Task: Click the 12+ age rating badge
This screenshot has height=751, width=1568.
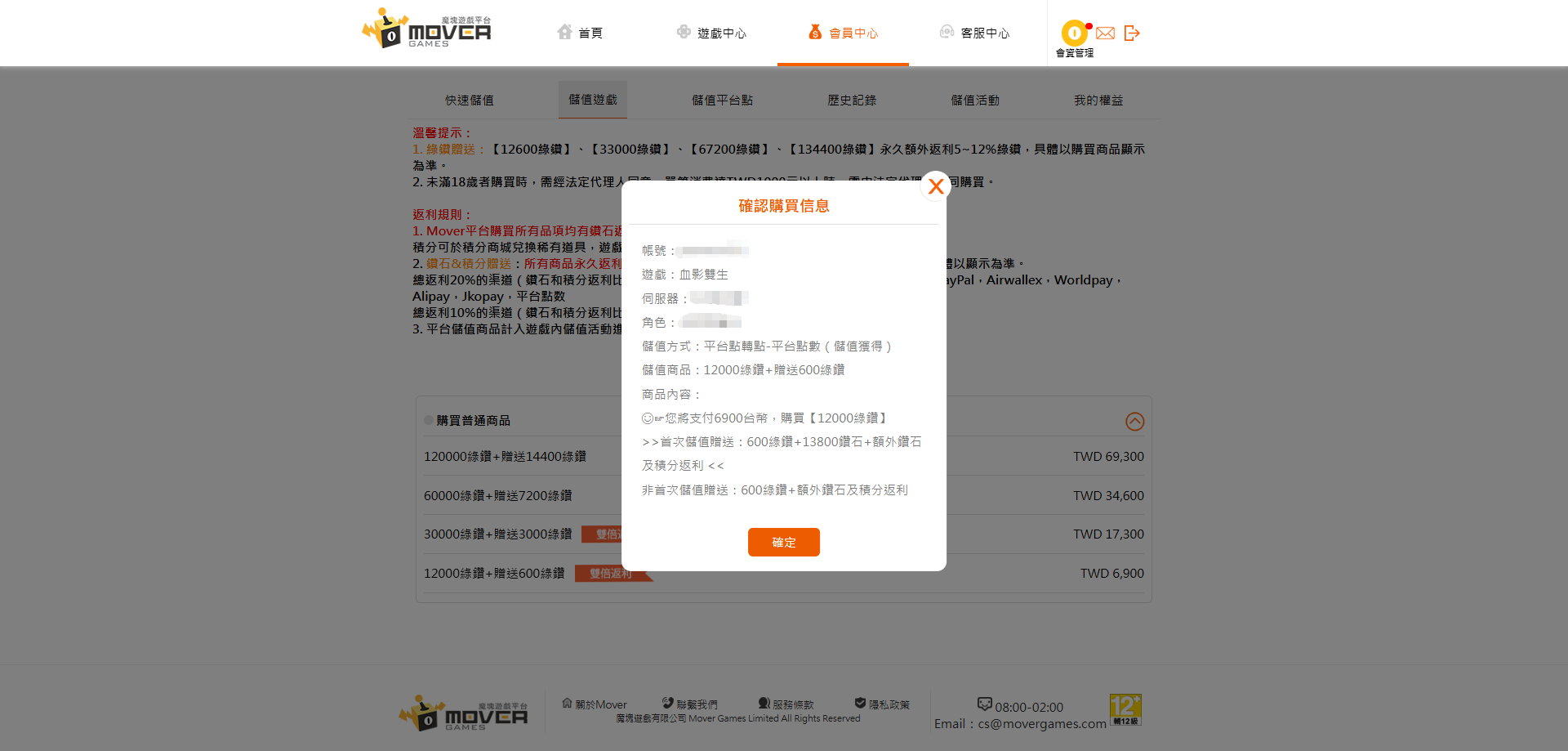Action: click(1126, 710)
